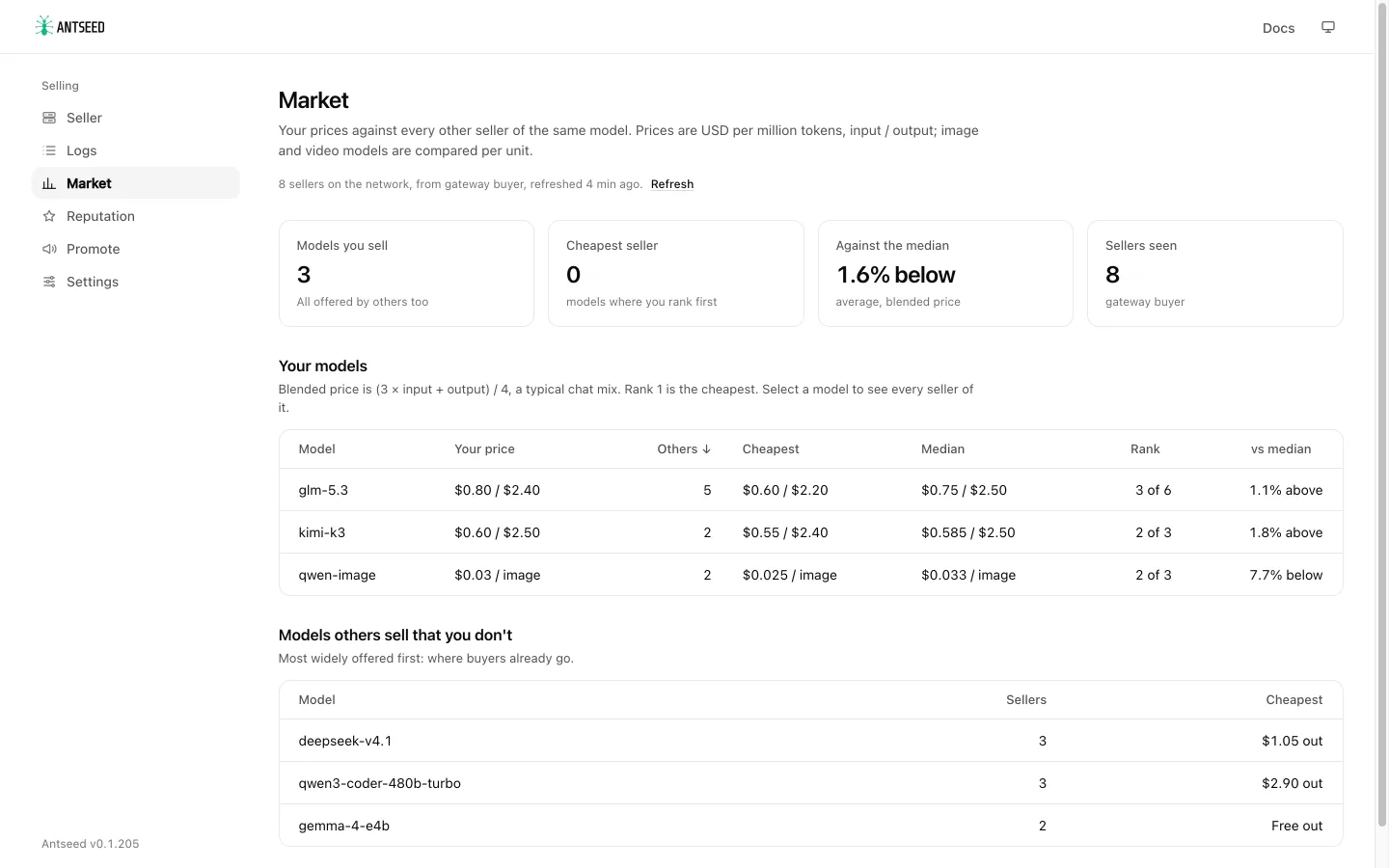Click the $0.03 / image price cell
Screen dimensions: 1389x868
pyautogui.click(x=497, y=575)
